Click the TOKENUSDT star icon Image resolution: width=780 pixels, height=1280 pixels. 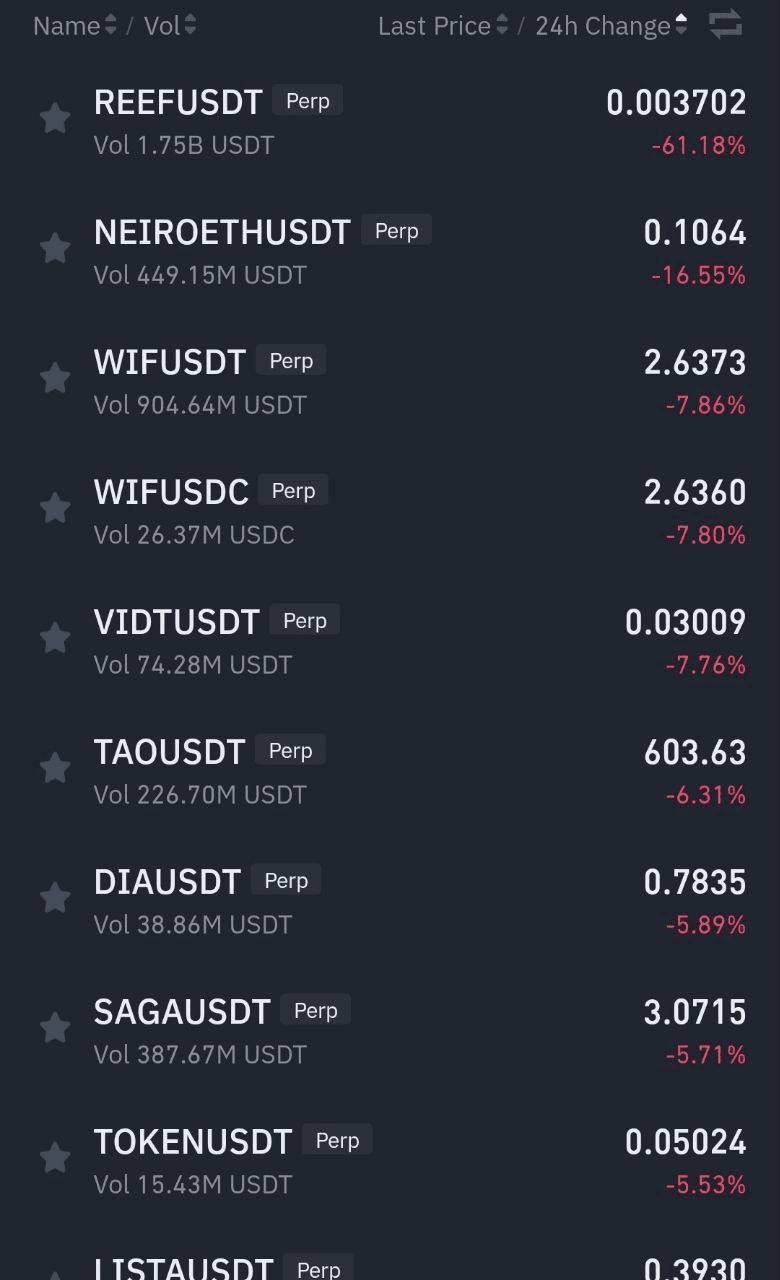(55, 1158)
